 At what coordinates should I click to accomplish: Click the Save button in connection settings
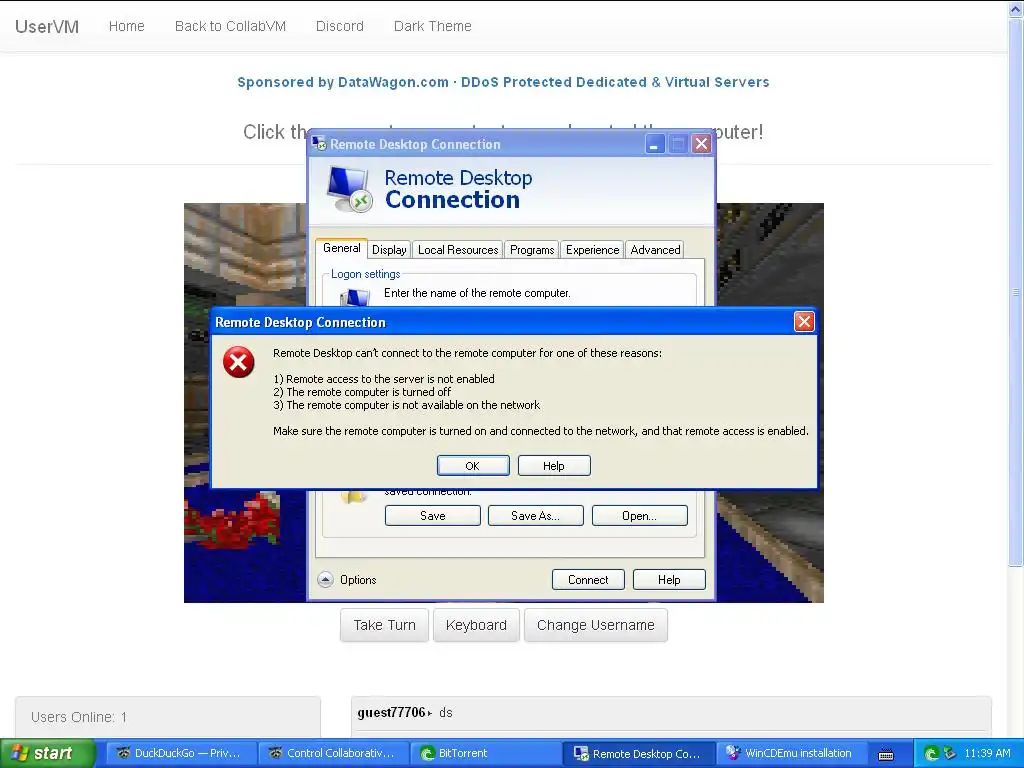[x=432, y=515]
